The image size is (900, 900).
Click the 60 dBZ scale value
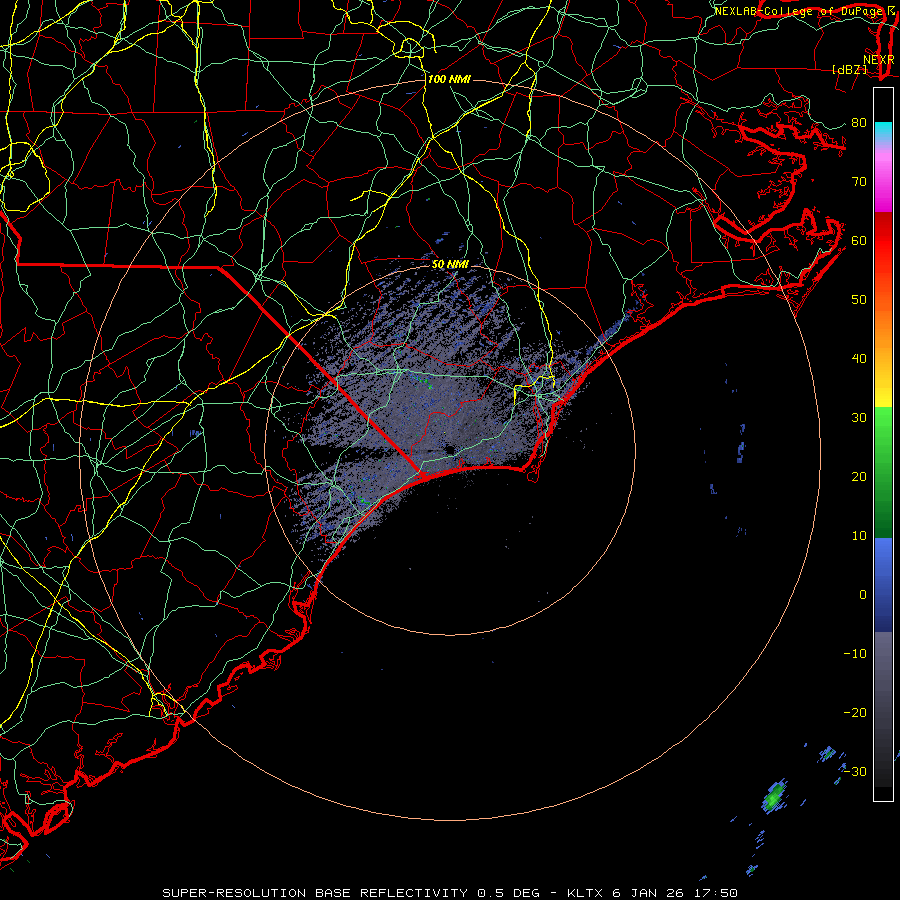point(859,240)
